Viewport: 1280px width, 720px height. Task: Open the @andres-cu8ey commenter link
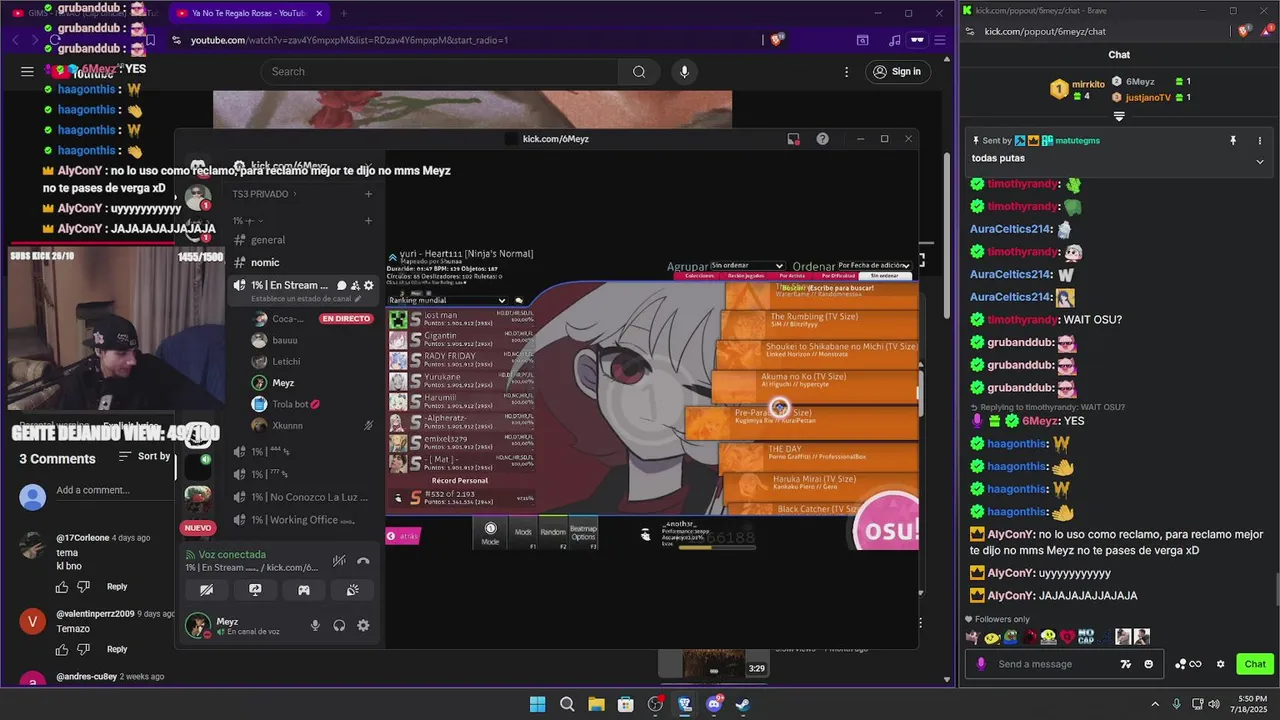[x=86, y=677]
